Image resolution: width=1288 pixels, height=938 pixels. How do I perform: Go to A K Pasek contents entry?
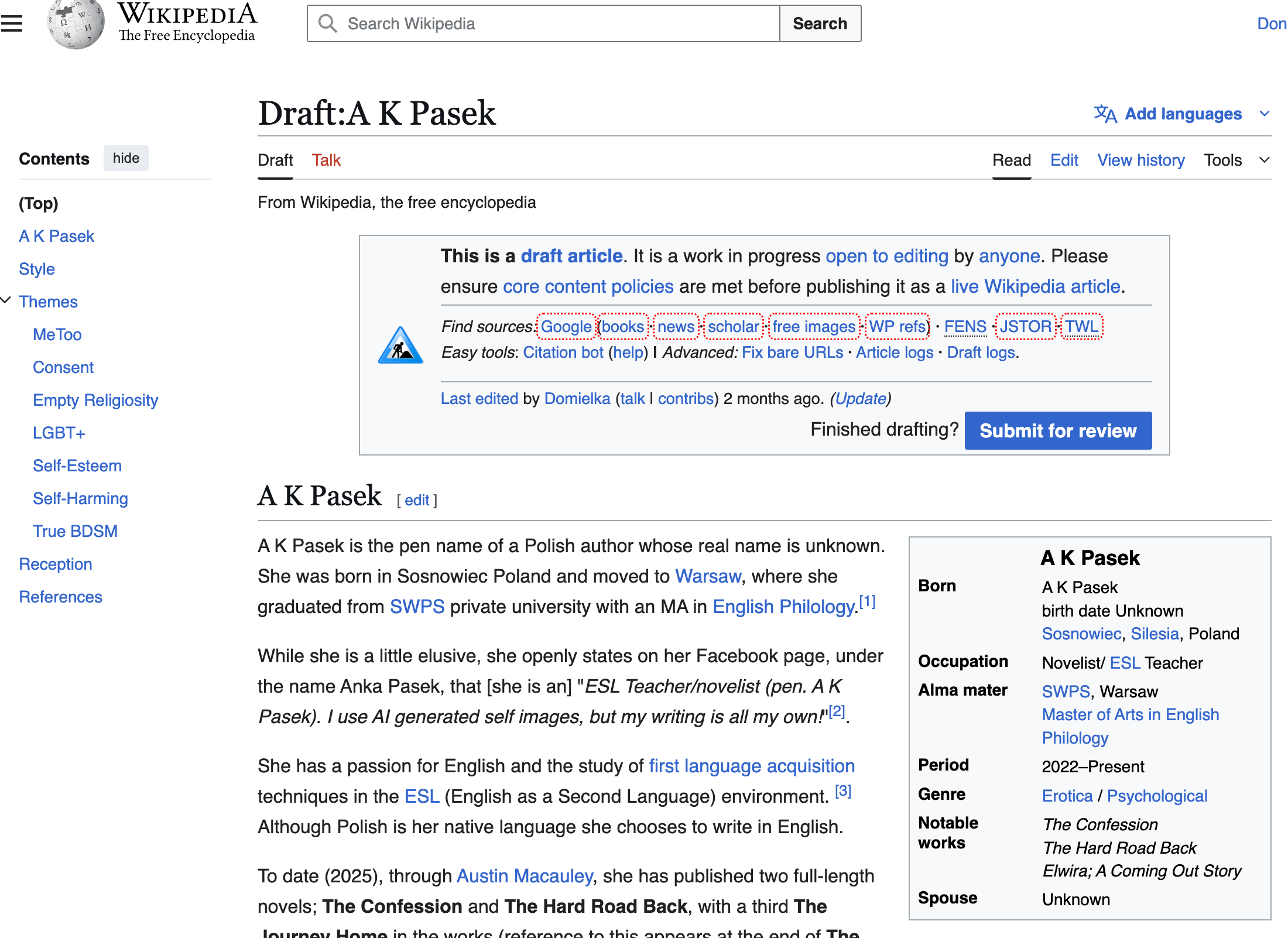[x=56, y=236]
